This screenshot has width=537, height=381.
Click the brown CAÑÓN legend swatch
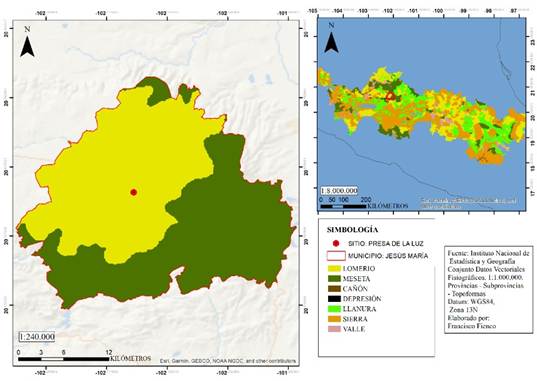click(x=334, y=289)
